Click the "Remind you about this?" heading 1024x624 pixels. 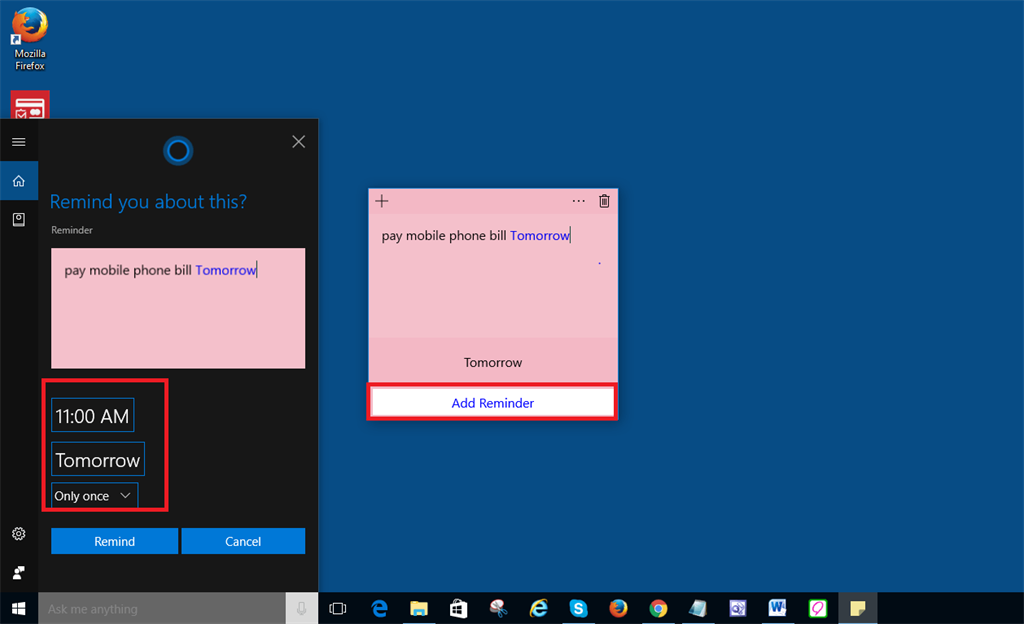click(148, 202)
